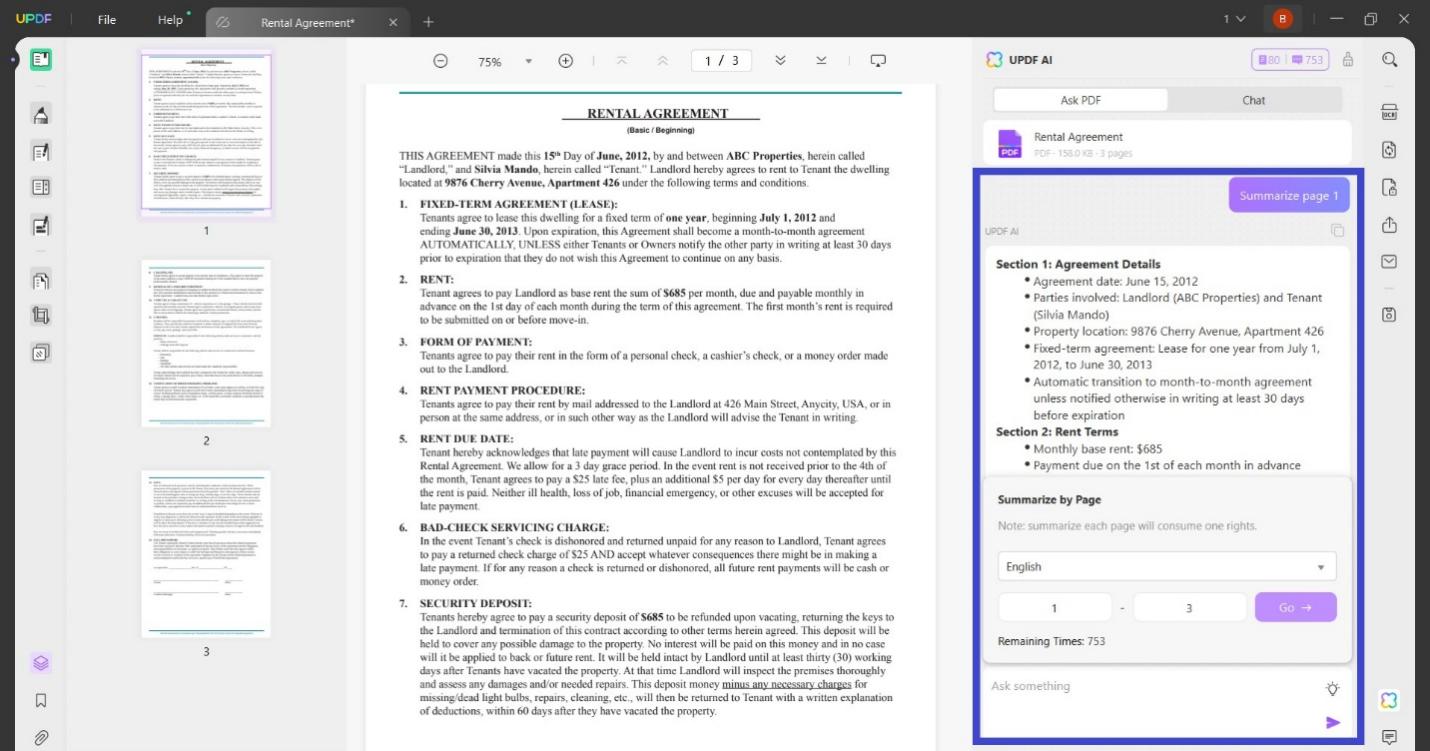This screenshot has height=751, width=1430.
Task: Decrease zoom with the minus control
Action: pyautogui.click(x=440, y=60)
